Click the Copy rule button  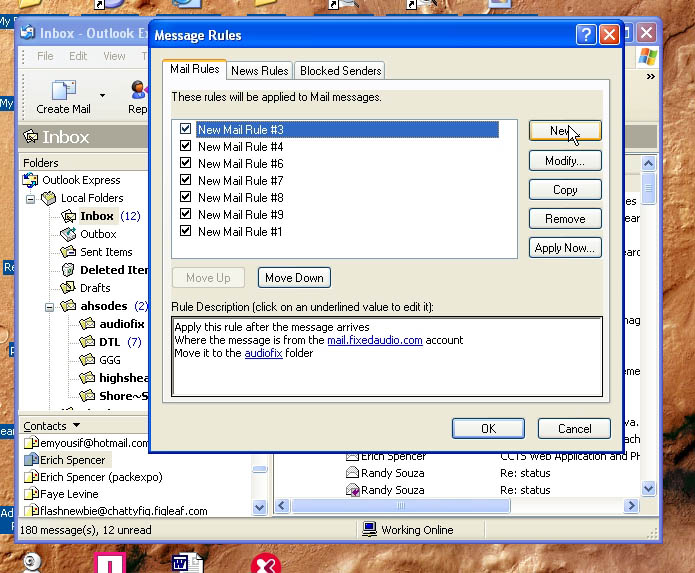click(x=565, y=190)
